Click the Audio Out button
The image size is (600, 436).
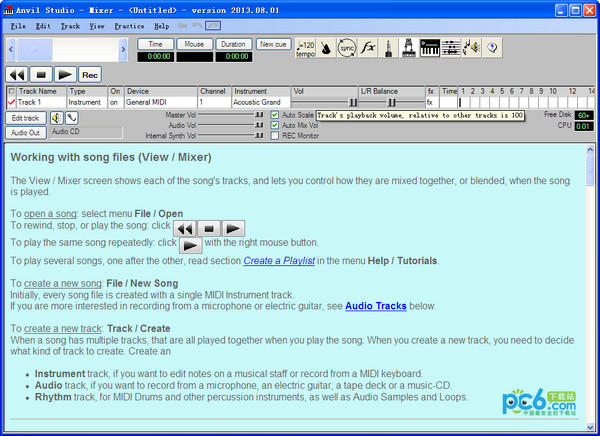click(26, 133)
